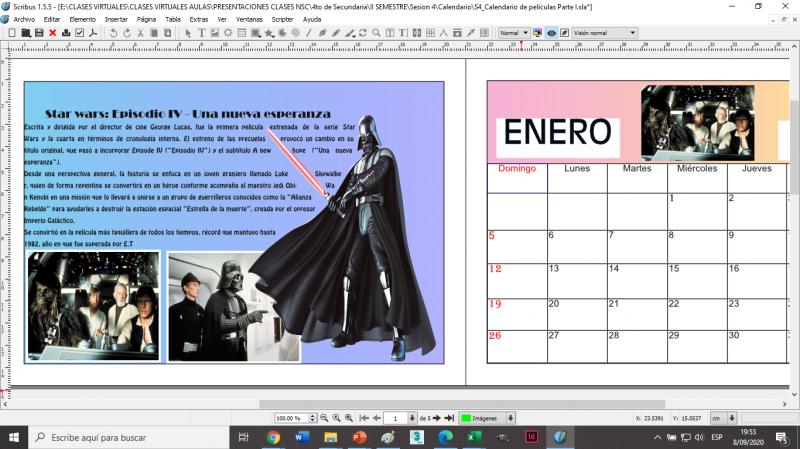
Task: Export as PDF using the Acrobat icon
Action: (x=93, y=33)
